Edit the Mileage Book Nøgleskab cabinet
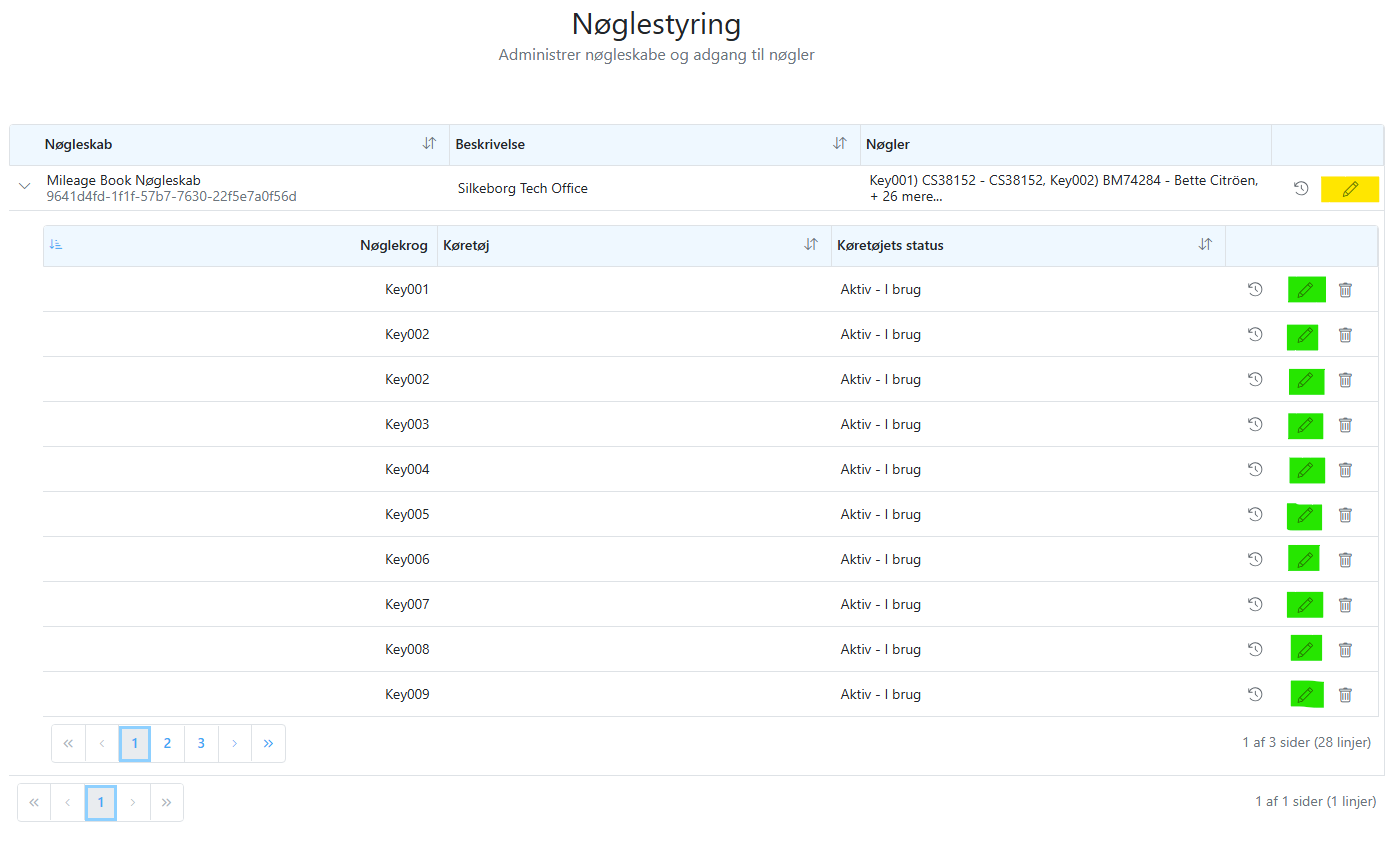The image size is (1396, 841). 1350,189
